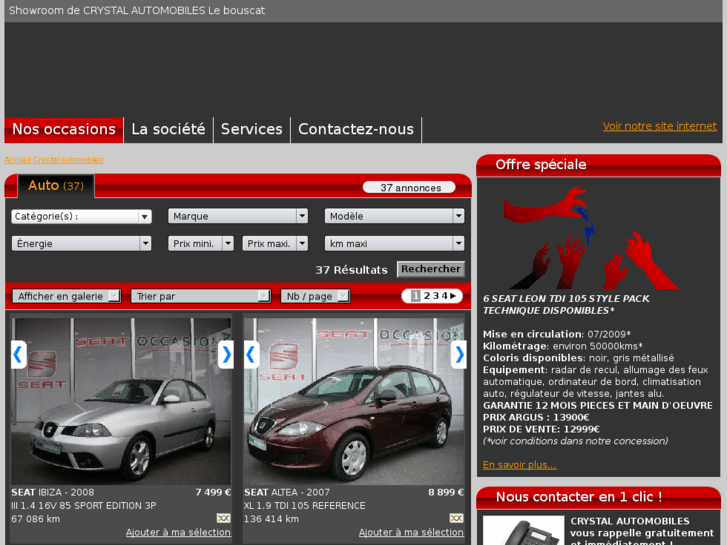The width and height of the screenshot is (727, 545).
Task: Show next photo of SEAT Altea
Action: click(x=459, y=354)
